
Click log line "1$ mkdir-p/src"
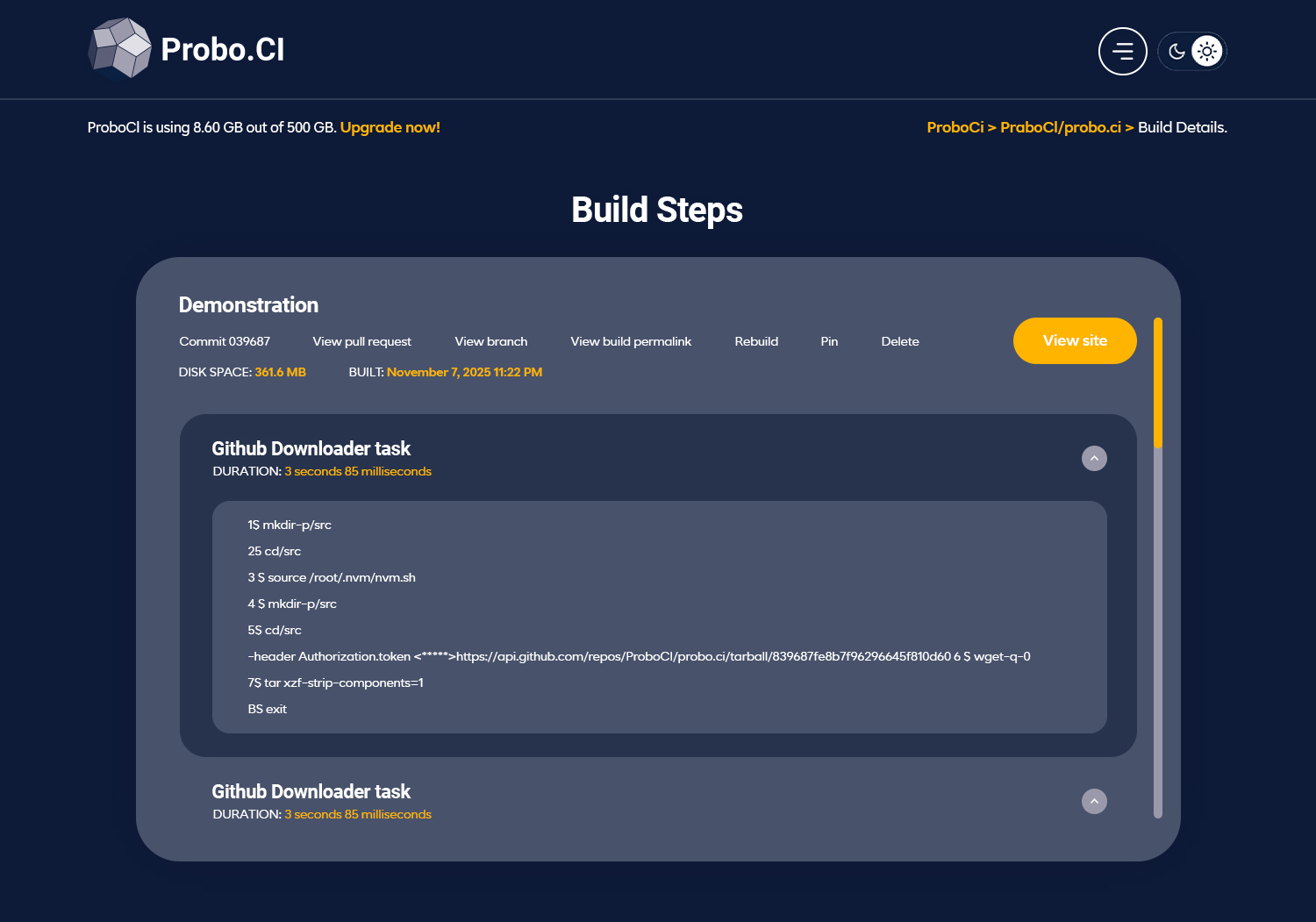click(290, 525)
